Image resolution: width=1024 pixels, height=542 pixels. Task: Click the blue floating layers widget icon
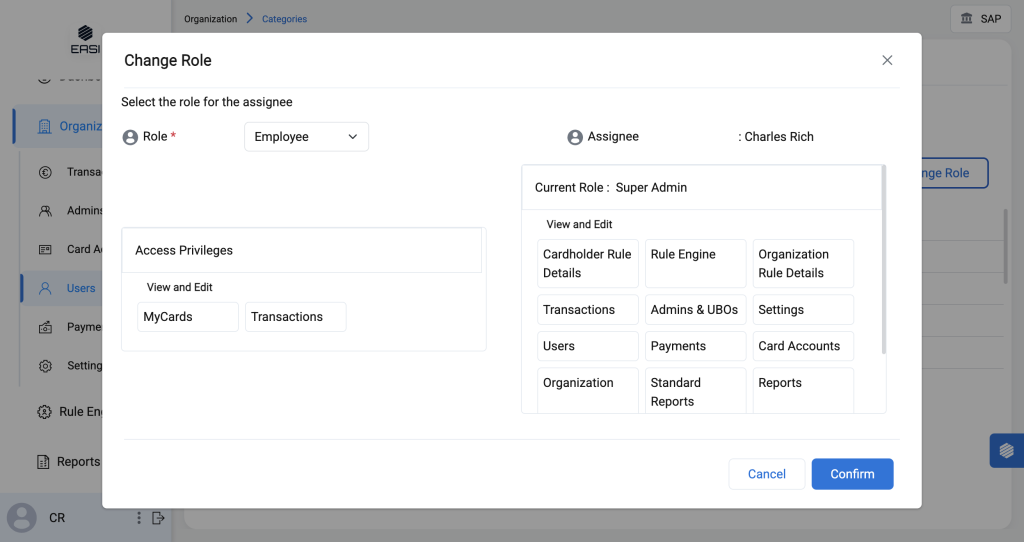point(1006,450)
